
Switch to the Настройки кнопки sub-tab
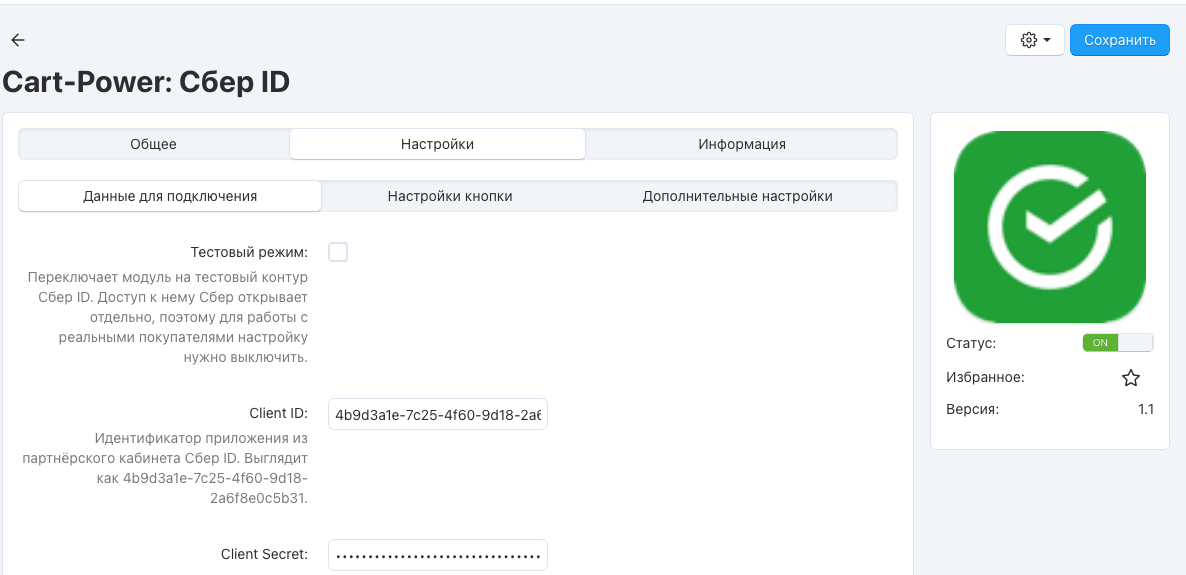point(450,196)
